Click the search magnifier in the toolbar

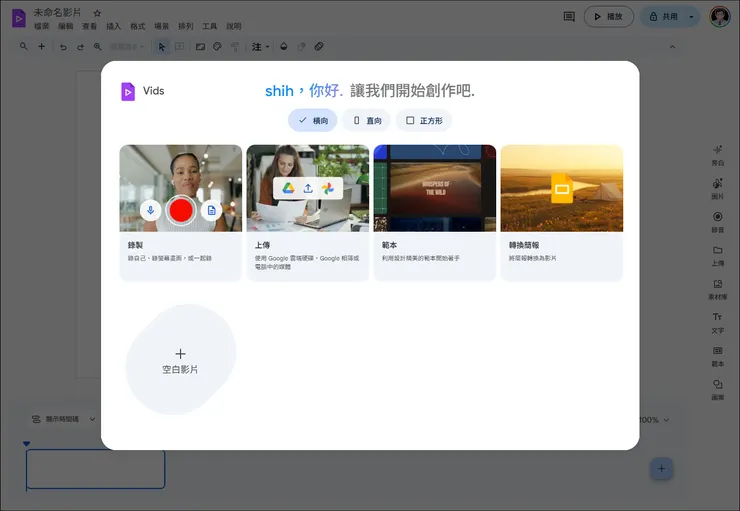coord(24,46)
